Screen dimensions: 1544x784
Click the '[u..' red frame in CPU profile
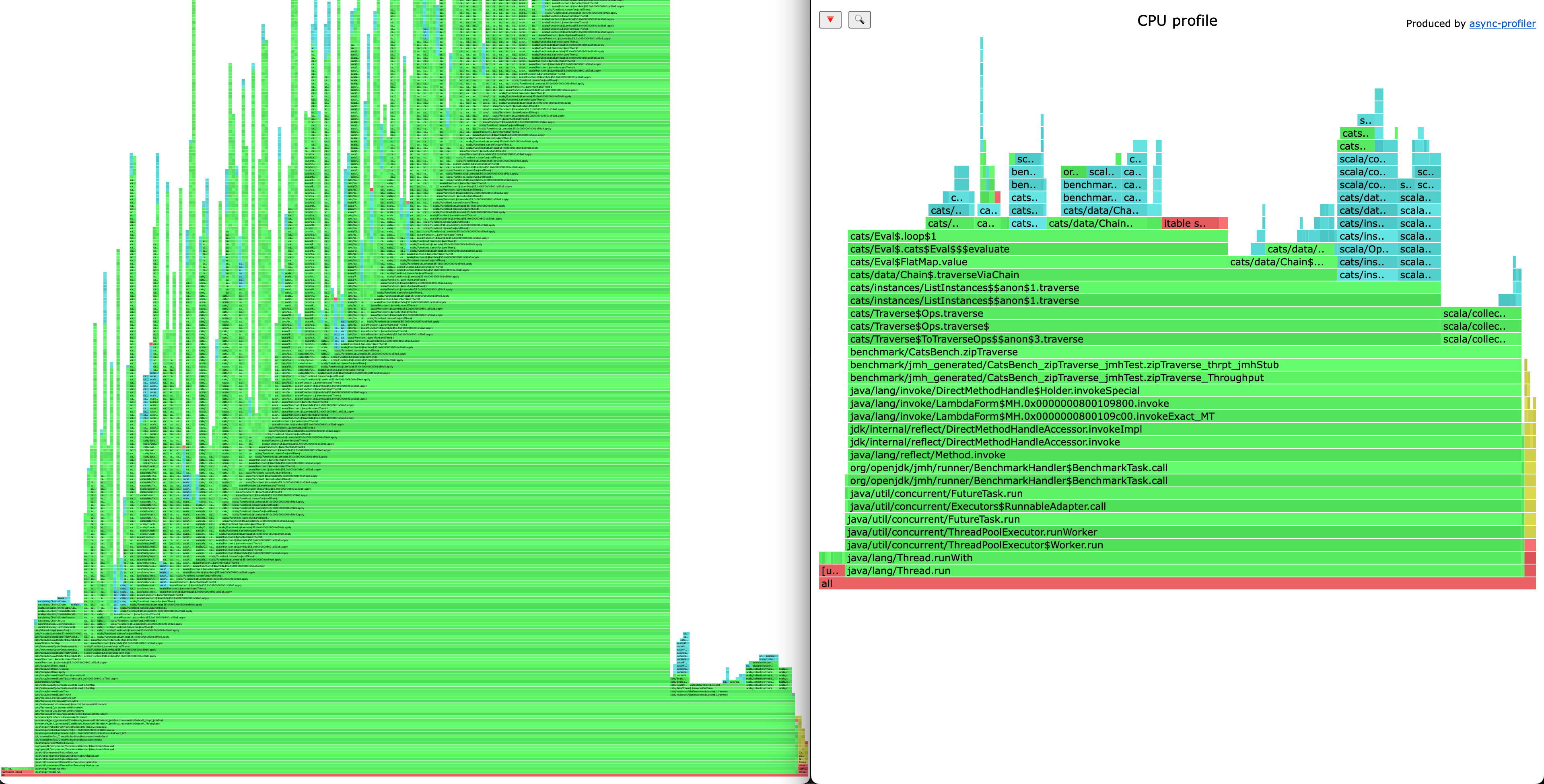coord(832,570)
